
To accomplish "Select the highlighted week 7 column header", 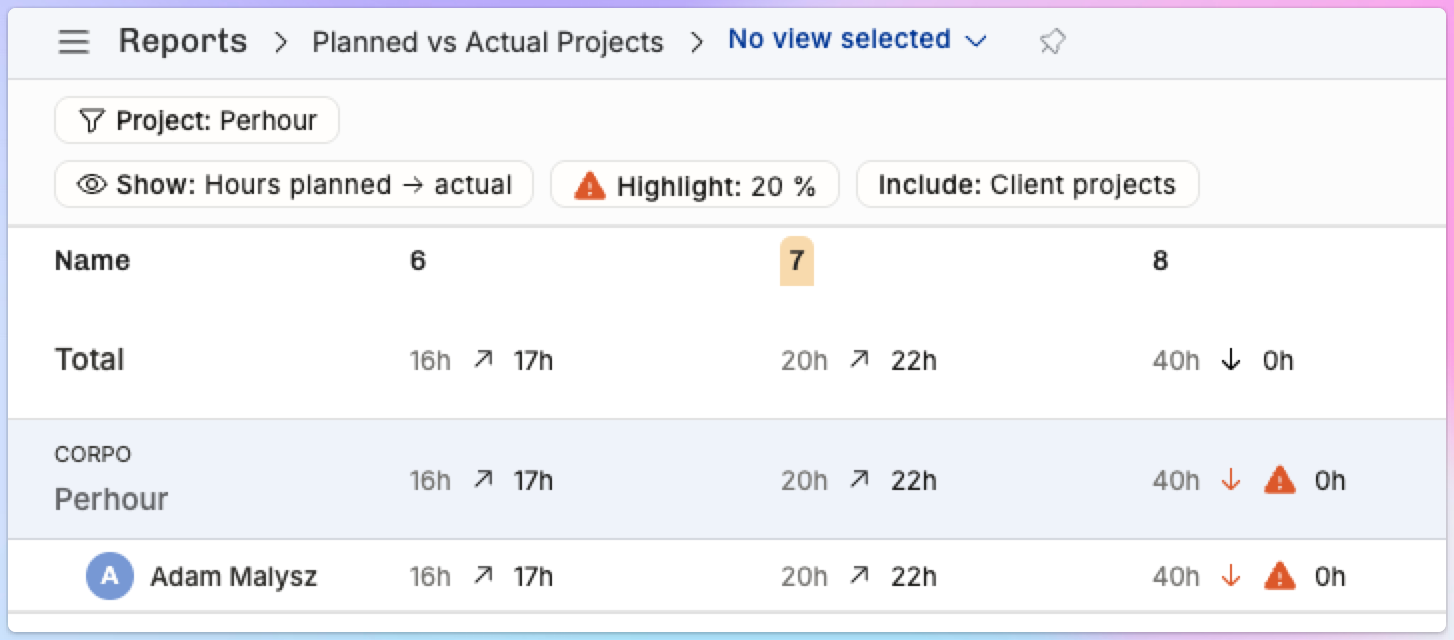I will click(x=796, y=261).
